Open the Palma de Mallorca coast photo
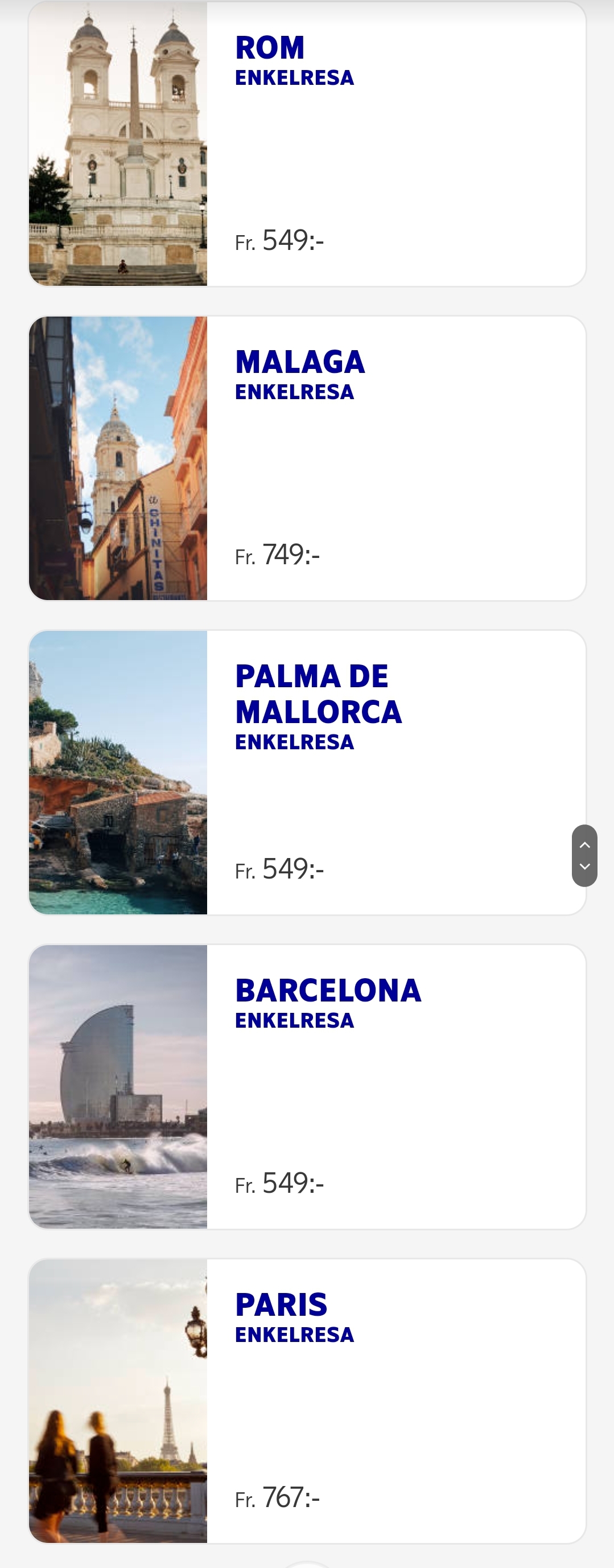Screen dimensions: 614x1568 click(118, 772)
